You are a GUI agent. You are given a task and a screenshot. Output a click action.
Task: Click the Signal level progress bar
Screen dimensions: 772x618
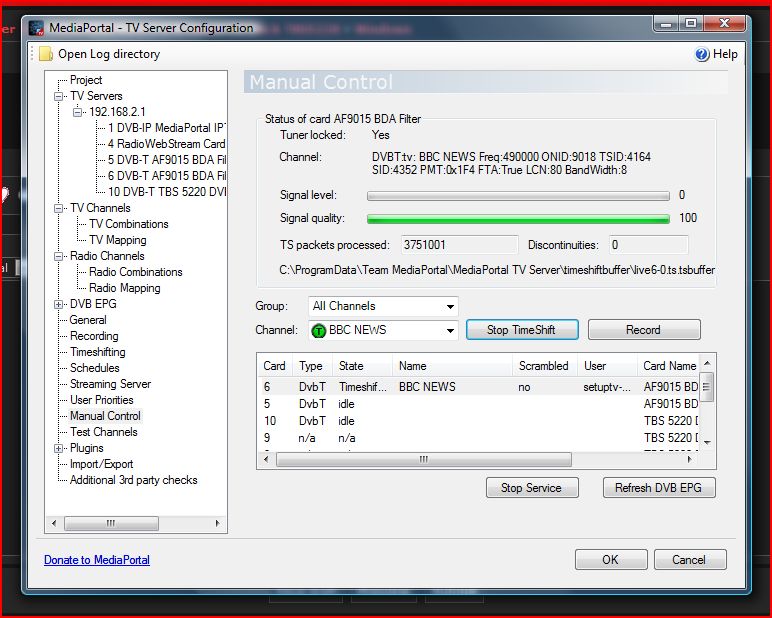coord(518,196)
